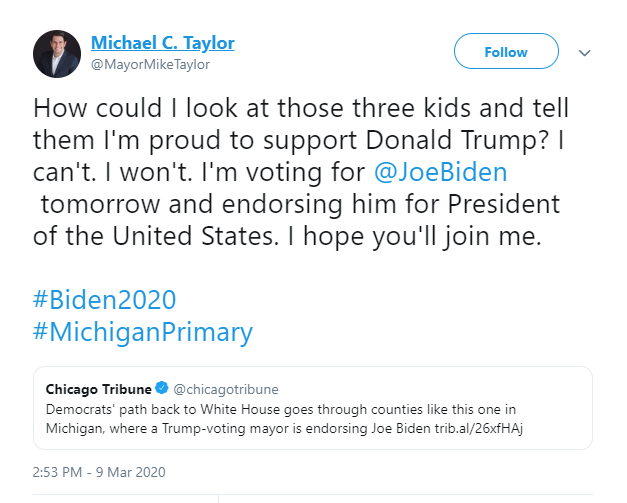The width and height of the screenshot is (627, 503).
Task: Click the Chicago Tribune verified badge
Action: pos(162,389)
